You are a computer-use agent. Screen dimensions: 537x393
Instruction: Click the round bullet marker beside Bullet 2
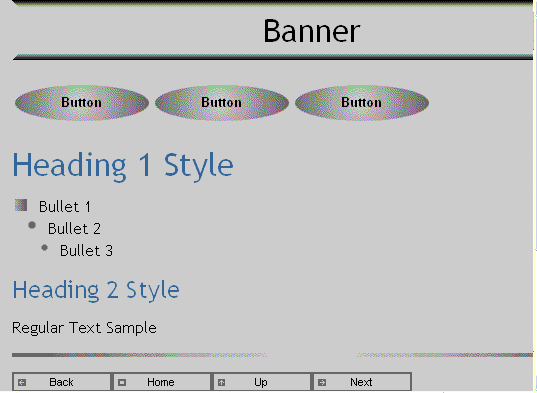point(32,225)
